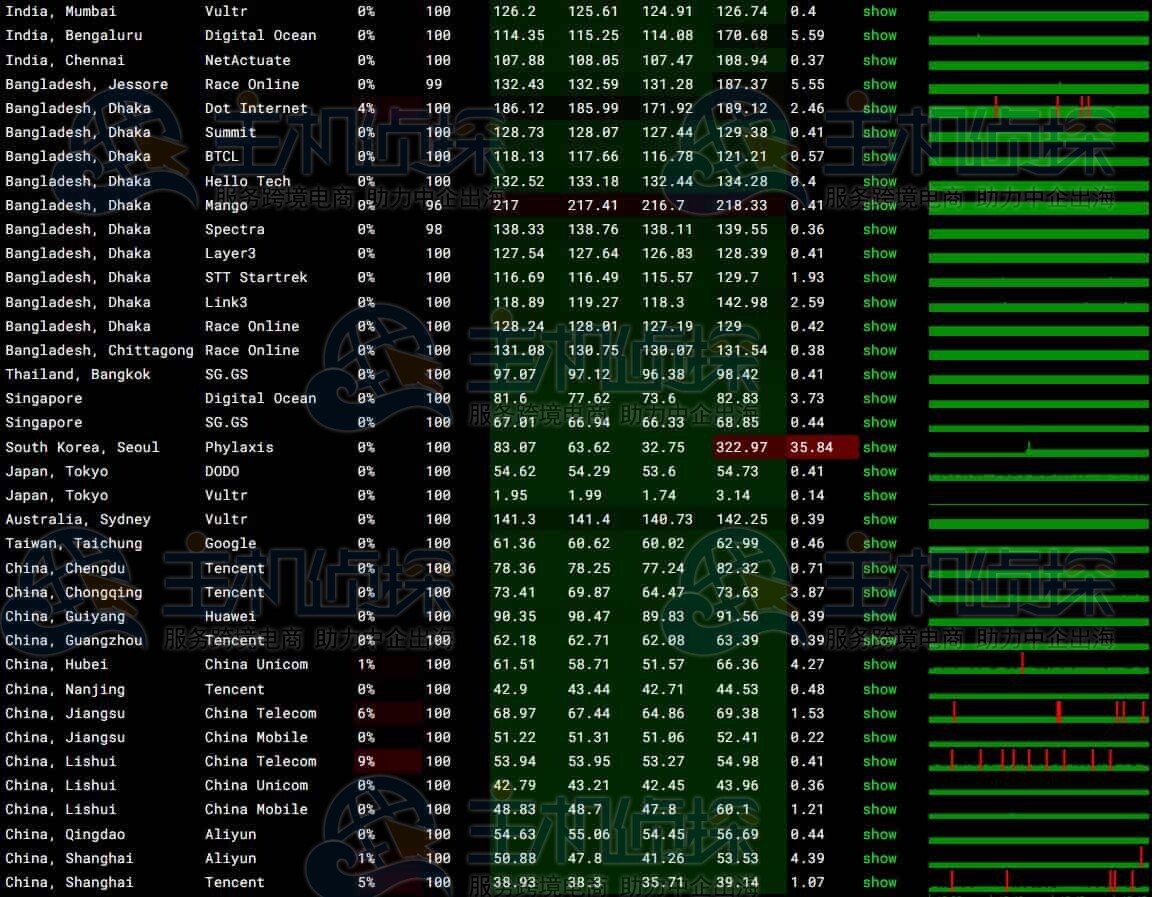1152x897 pixels.
Task: Click show for Shanghai Tencent row
Action: 879,882
